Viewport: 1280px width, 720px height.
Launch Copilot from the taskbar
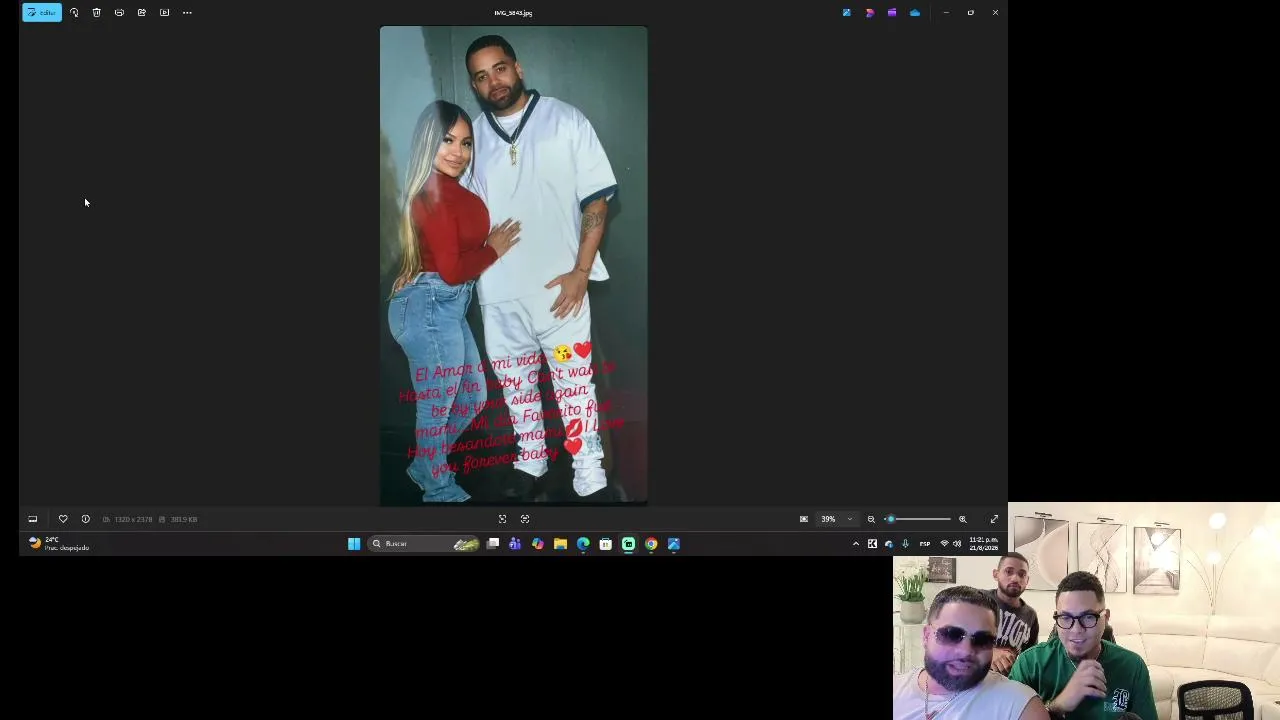click(538, 544)
